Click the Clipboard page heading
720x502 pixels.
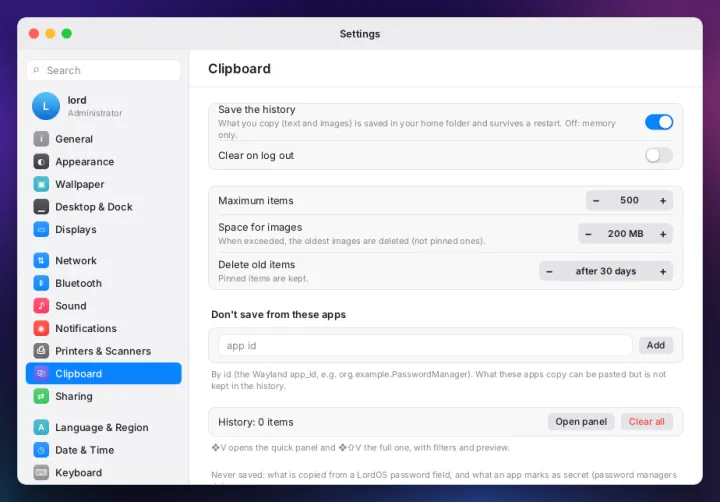239,68
